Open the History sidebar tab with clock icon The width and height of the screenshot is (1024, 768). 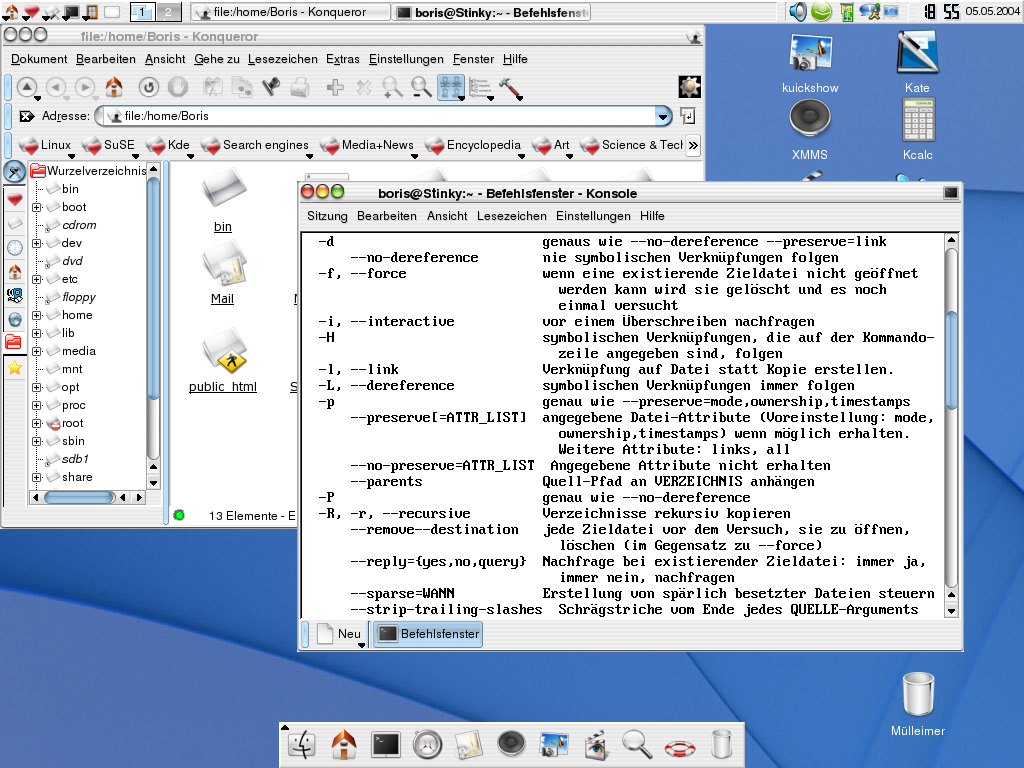click(15, 248)
